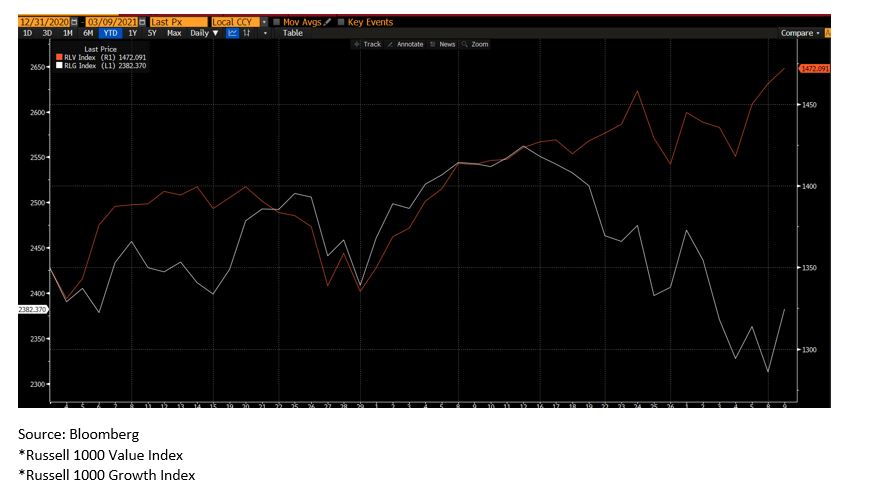Click the orange button beside Compare

(827, 33)
